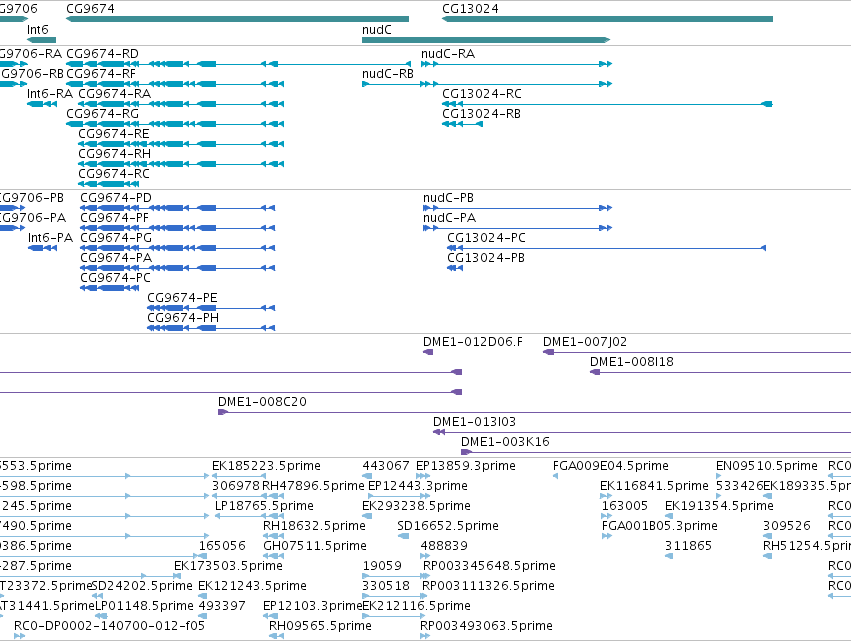The image size is (851, 641).
Task: Click EST label SD16652.5prime
Action: click(448, 526)
